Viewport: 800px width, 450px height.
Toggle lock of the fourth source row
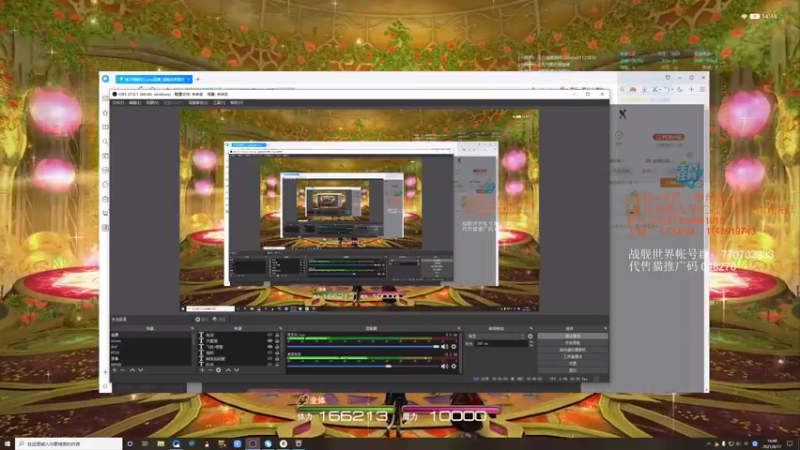pyautogui.click(x=277, y=353)
